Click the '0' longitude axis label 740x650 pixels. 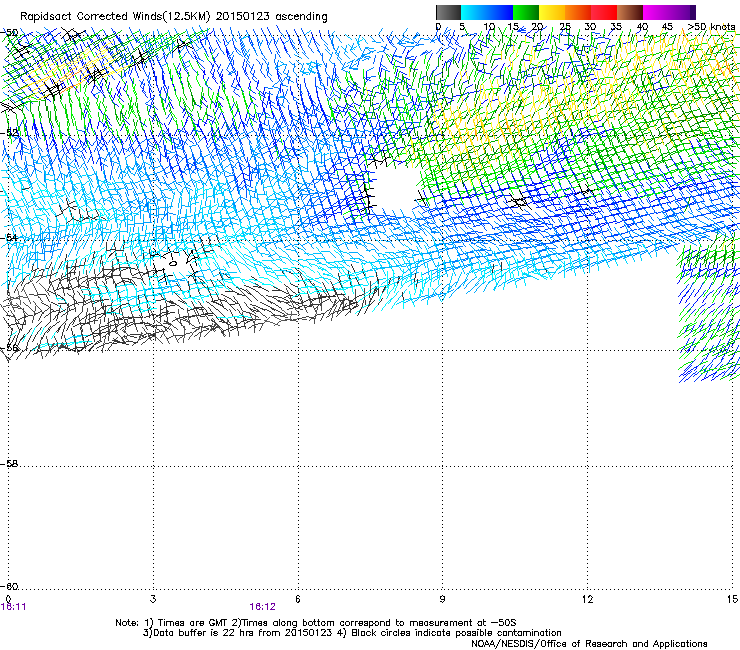click(8, 599)
